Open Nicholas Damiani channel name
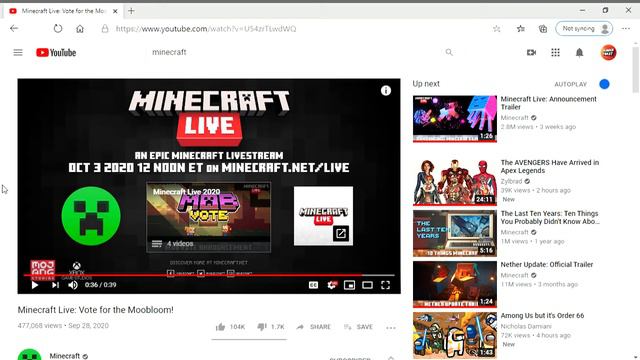This screenshot has width=640, height=360. click(x=526, y=326)
